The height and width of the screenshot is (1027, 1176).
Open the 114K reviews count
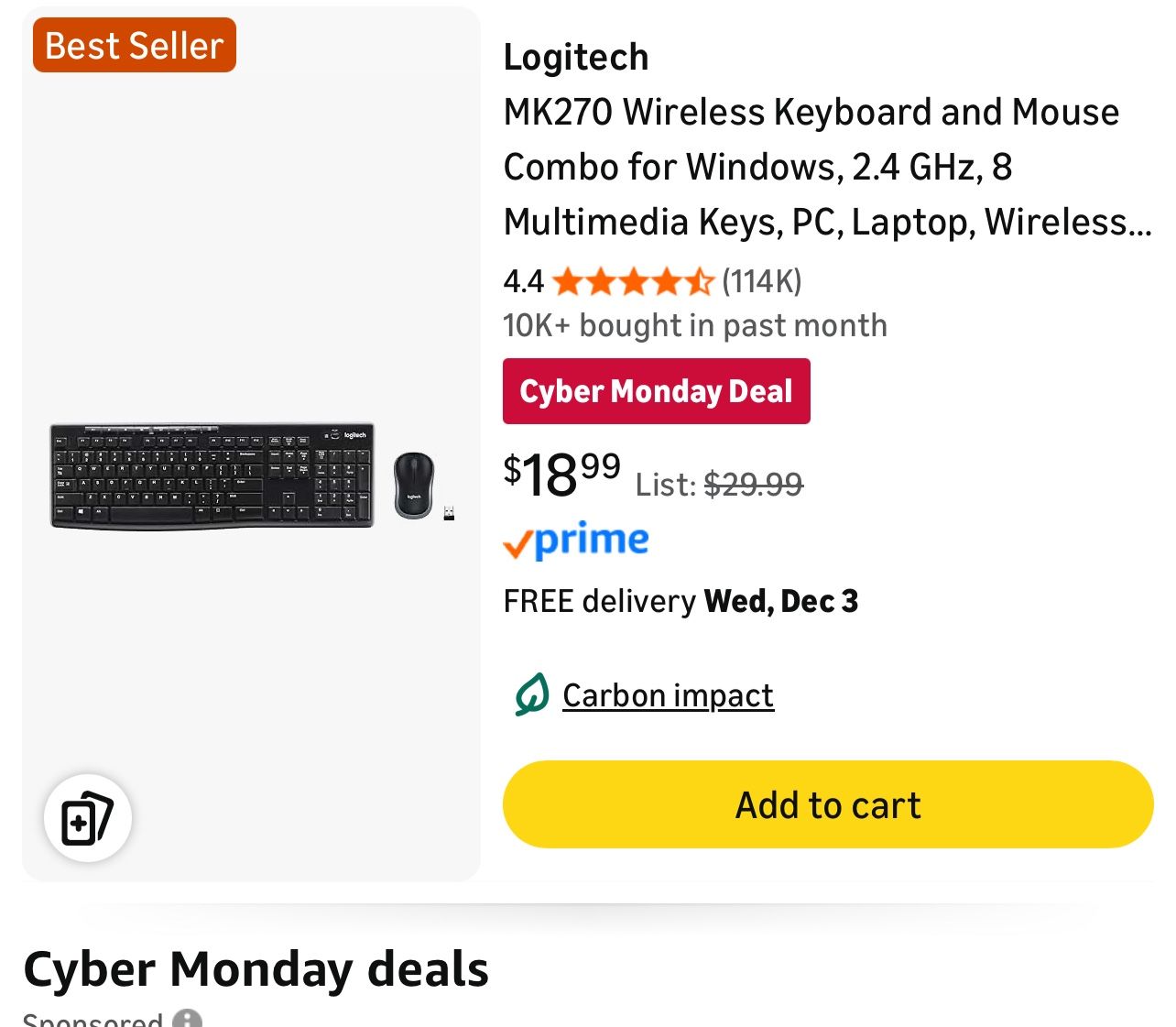[x=762, y=281]
